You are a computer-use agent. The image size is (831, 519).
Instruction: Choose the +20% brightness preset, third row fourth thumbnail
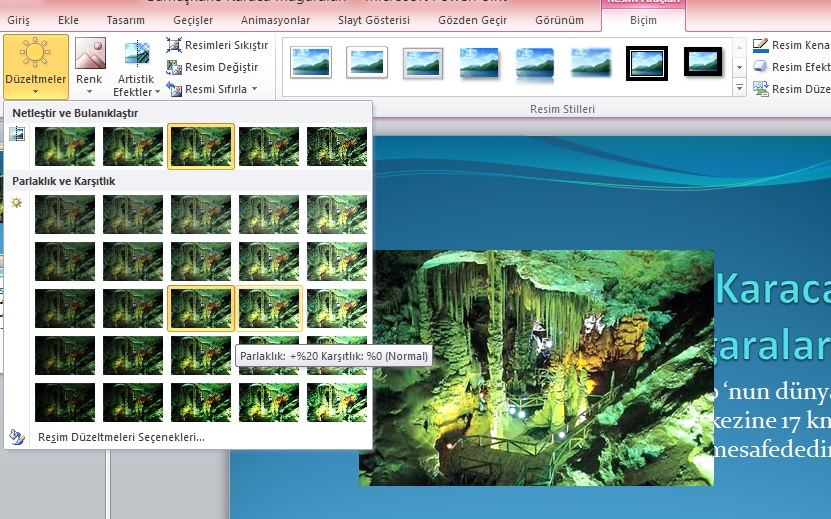coord(269,309)
